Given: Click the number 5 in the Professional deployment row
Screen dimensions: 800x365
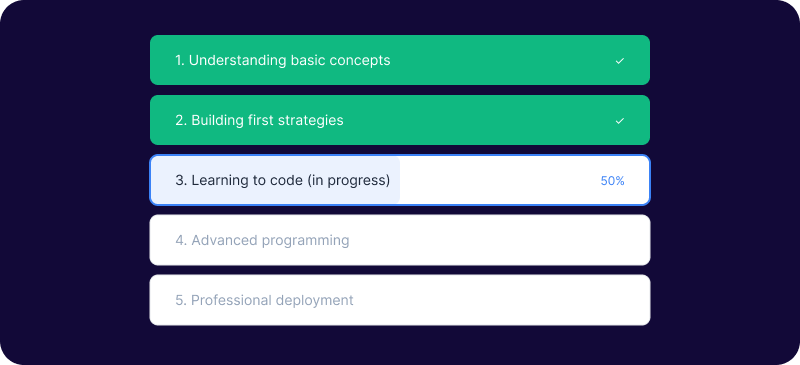Looking at the screenshot, I should (181, 300).
